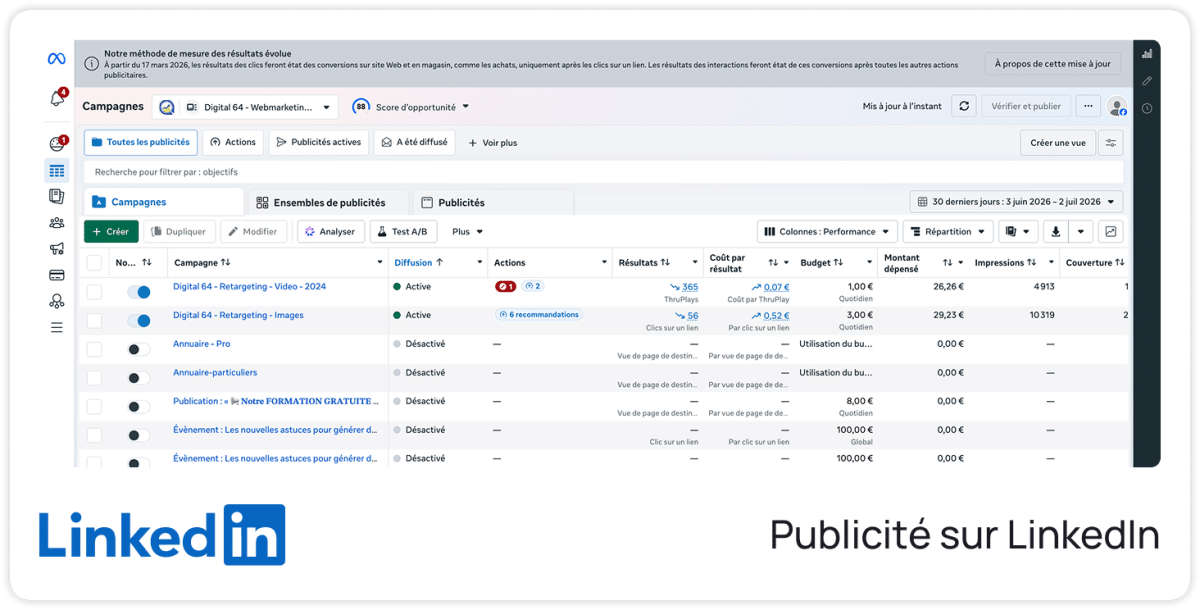The image size is (1200, 610).
Task: Enable the Annuaire-particuliers campaign switch
Action: pyautogui.click(x=139, y=378)
